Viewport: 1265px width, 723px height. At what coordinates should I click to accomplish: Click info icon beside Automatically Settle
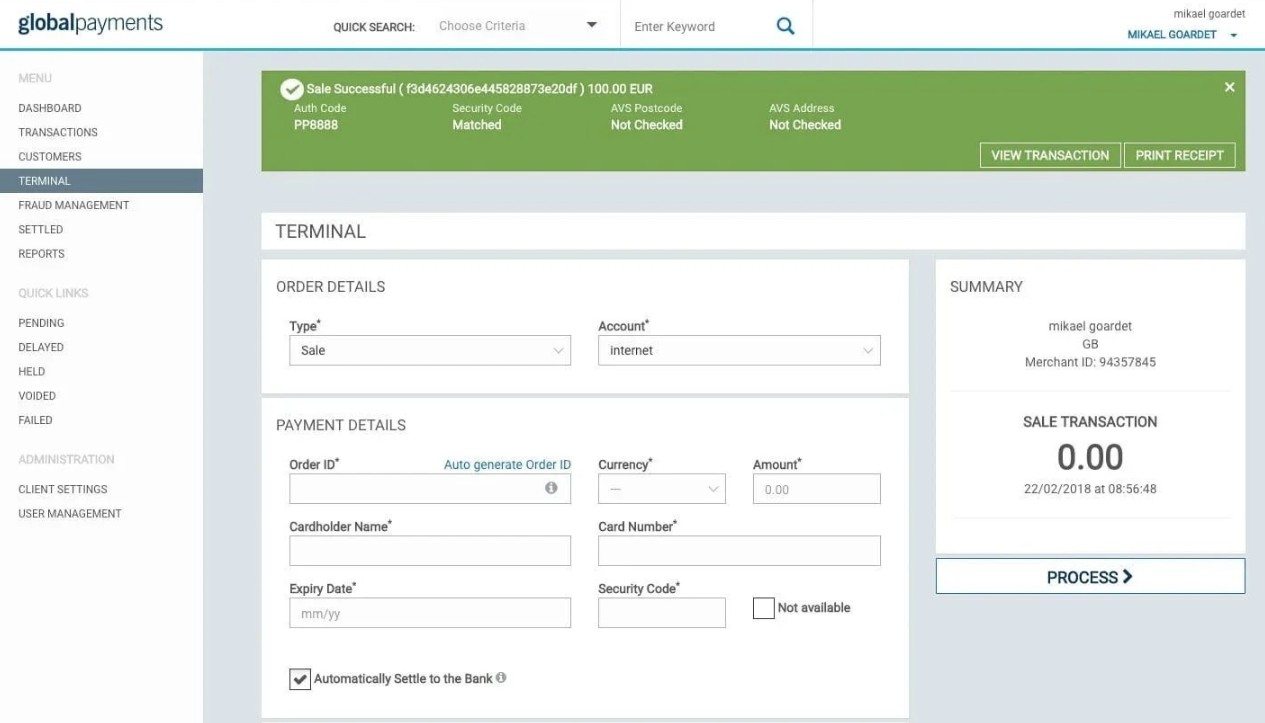pyautogui.click(x=501, y=678)
